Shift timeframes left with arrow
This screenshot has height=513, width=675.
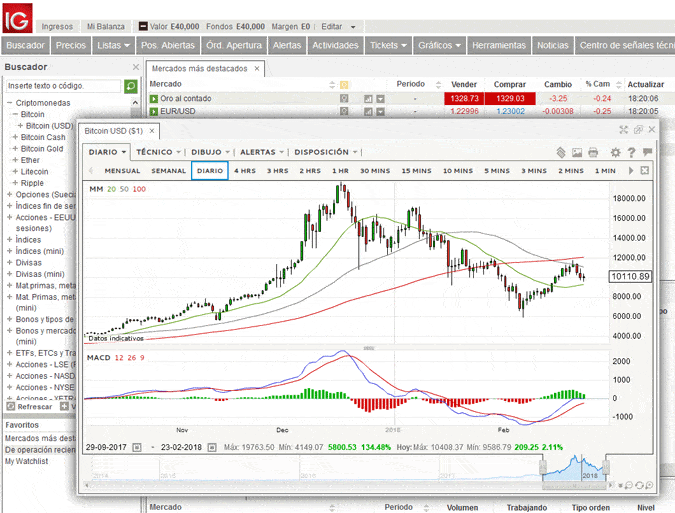(x=91, y=170)
